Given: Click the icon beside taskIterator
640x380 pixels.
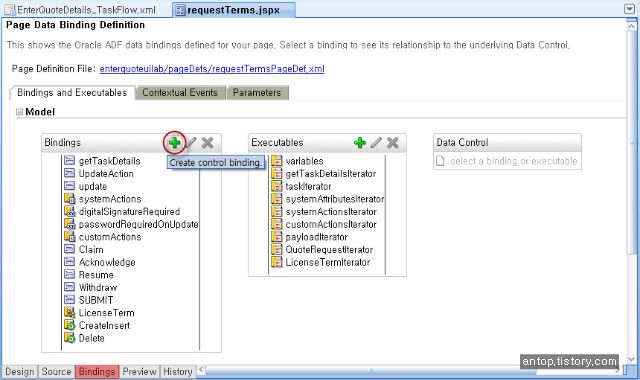Looking at the screenshot, I should click(x=277, y=186).
